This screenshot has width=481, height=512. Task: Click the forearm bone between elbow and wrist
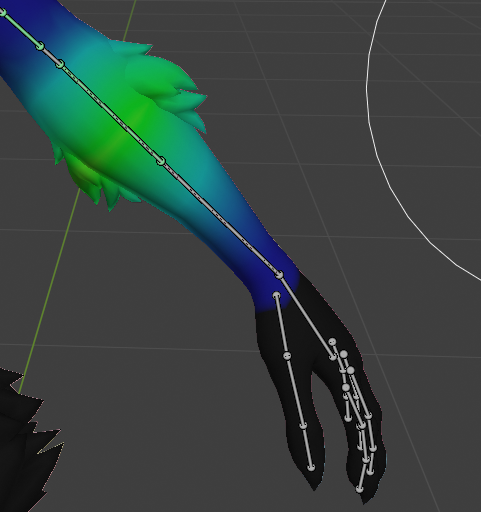click(x=220, y=218)
